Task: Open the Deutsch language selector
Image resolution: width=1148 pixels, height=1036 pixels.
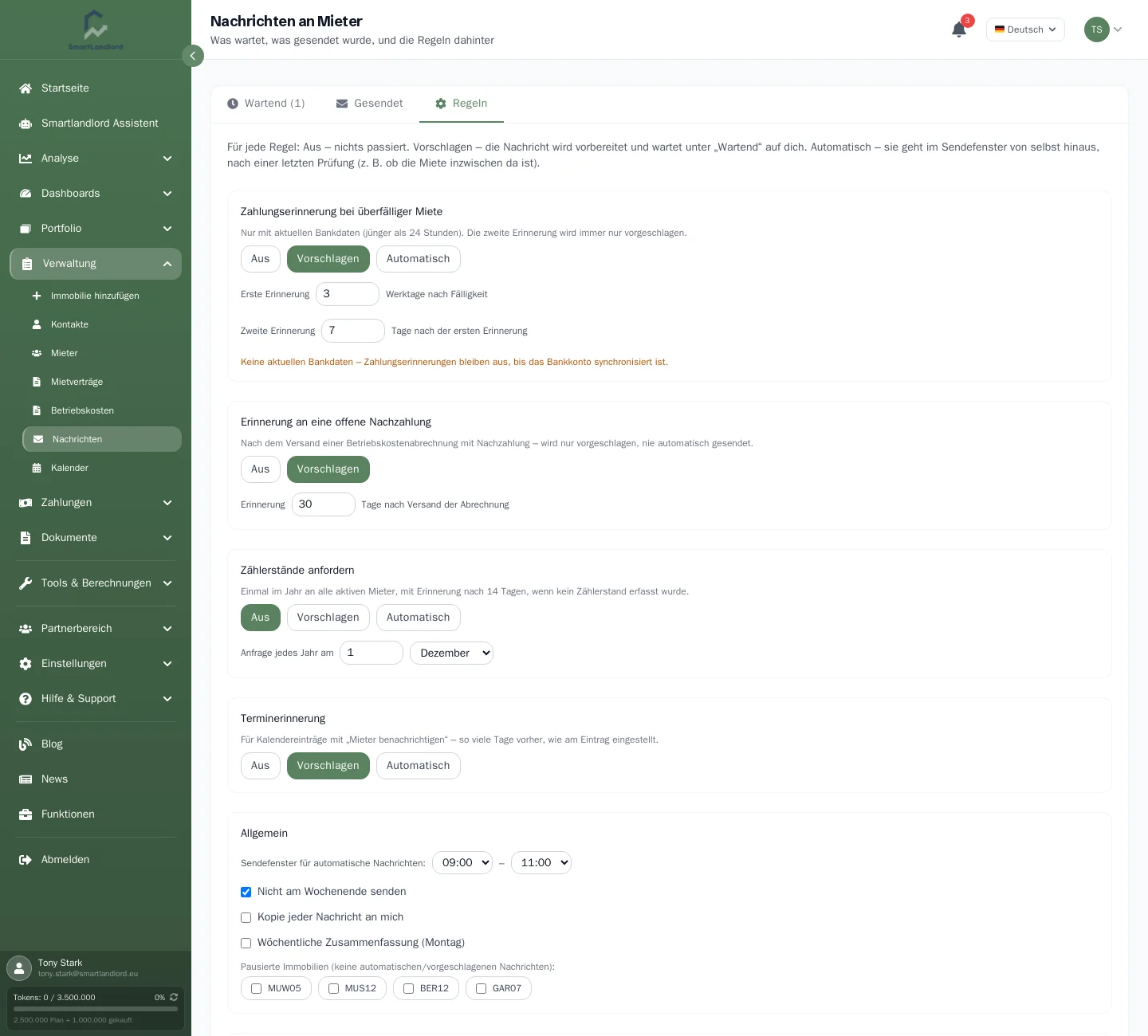Action: pyautogui.click(x=1025, y=29)
